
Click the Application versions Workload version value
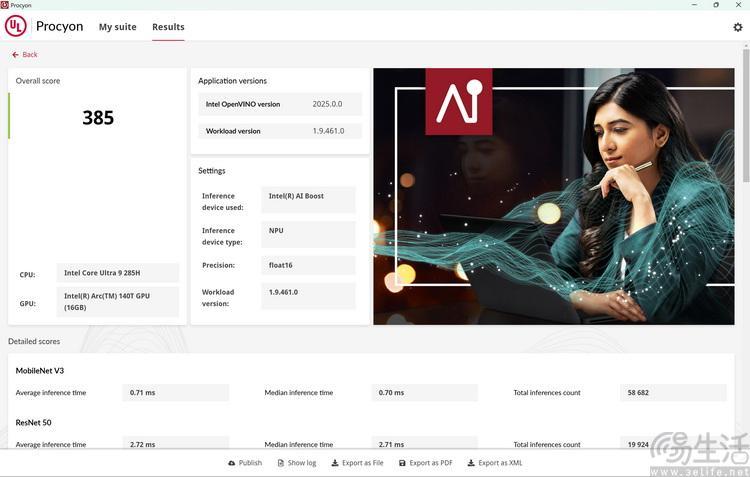pos(328,131)
